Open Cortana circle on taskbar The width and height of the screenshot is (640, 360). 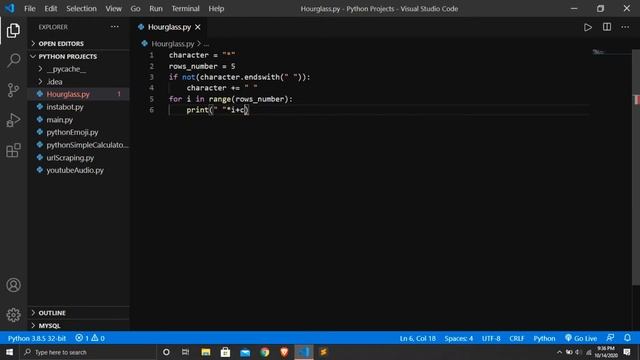(166, 352)
